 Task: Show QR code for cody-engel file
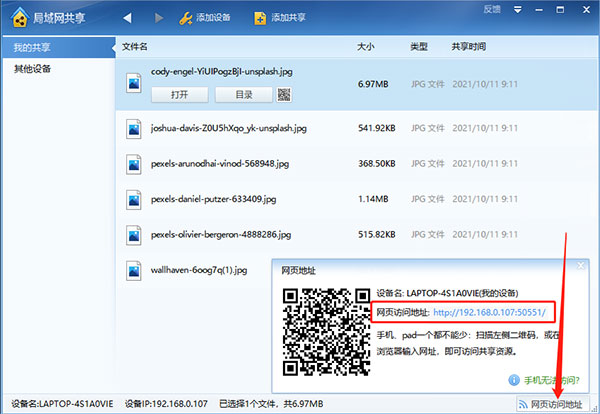tap(284, 94)
